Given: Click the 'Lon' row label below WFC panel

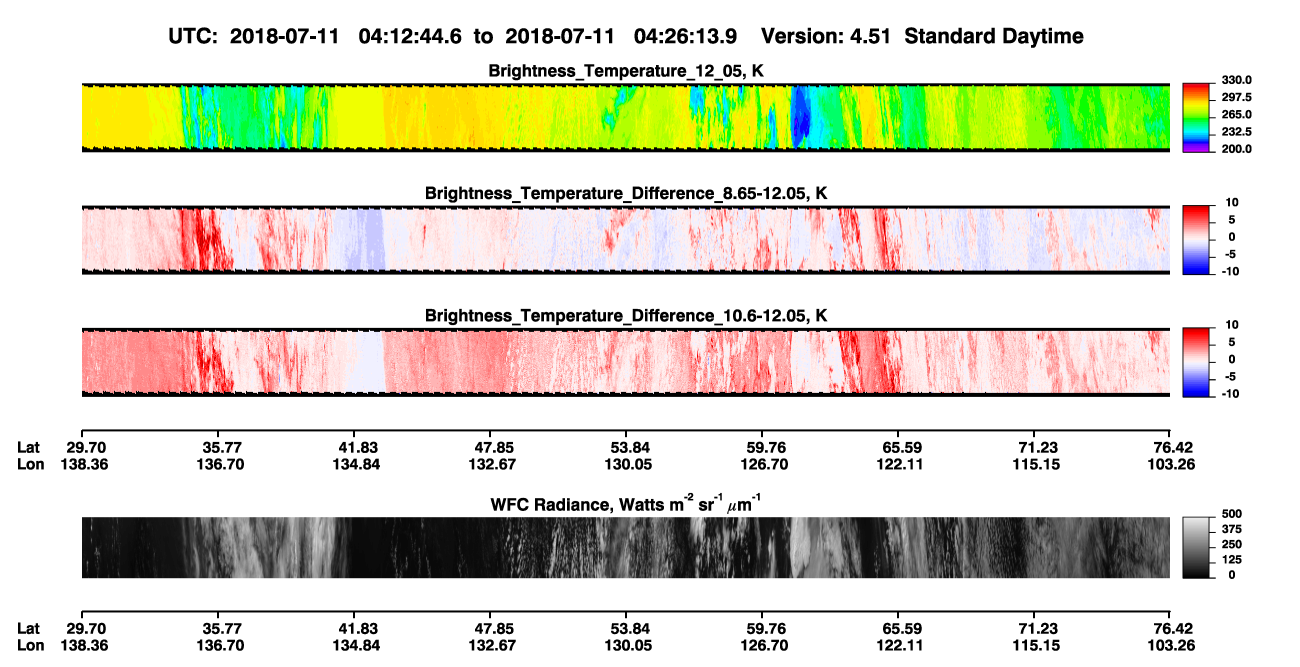Looking at the screenshot, I should tap(30, 645).
